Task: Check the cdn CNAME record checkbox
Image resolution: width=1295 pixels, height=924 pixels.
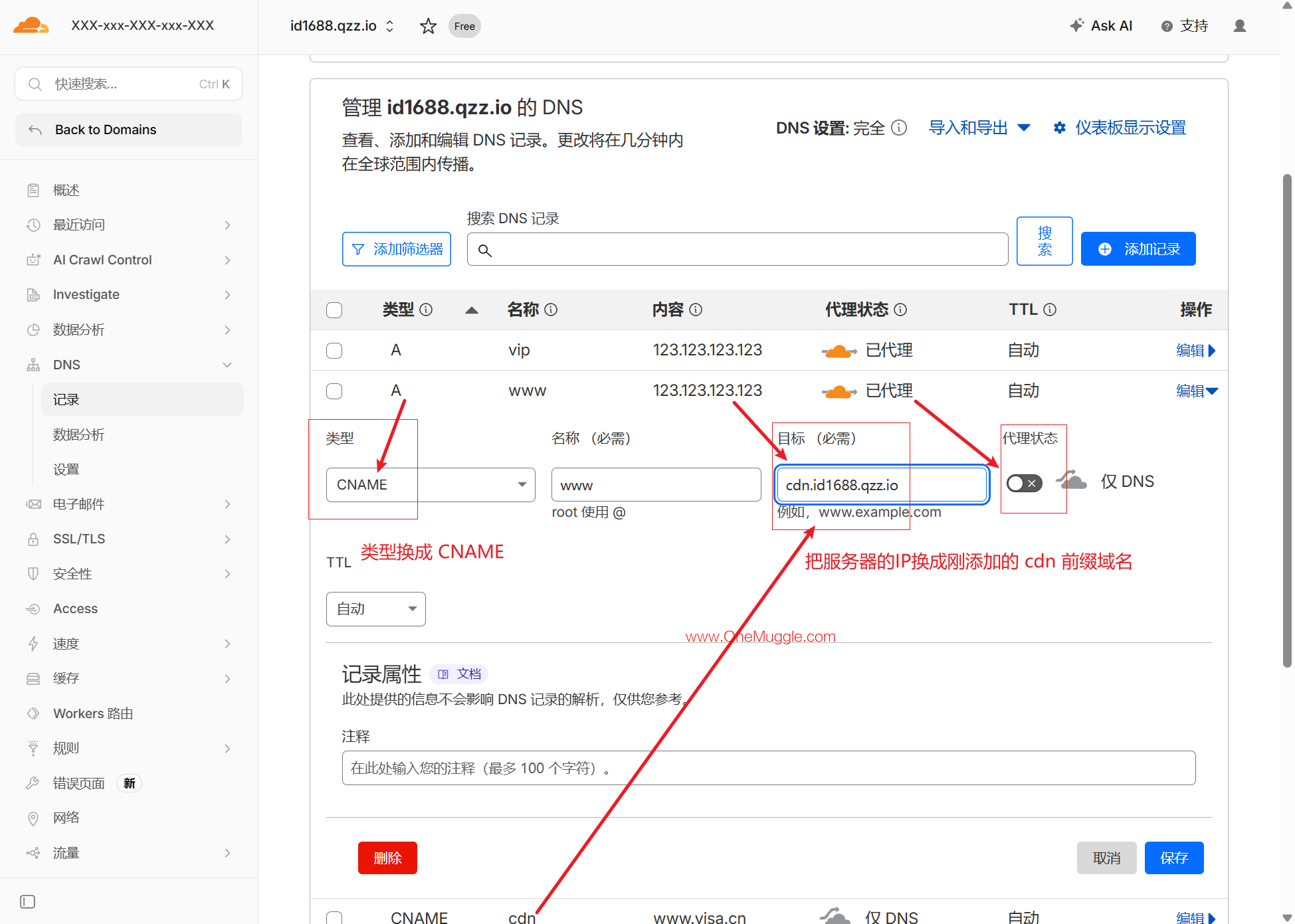Action: click(x=334, y=918)
